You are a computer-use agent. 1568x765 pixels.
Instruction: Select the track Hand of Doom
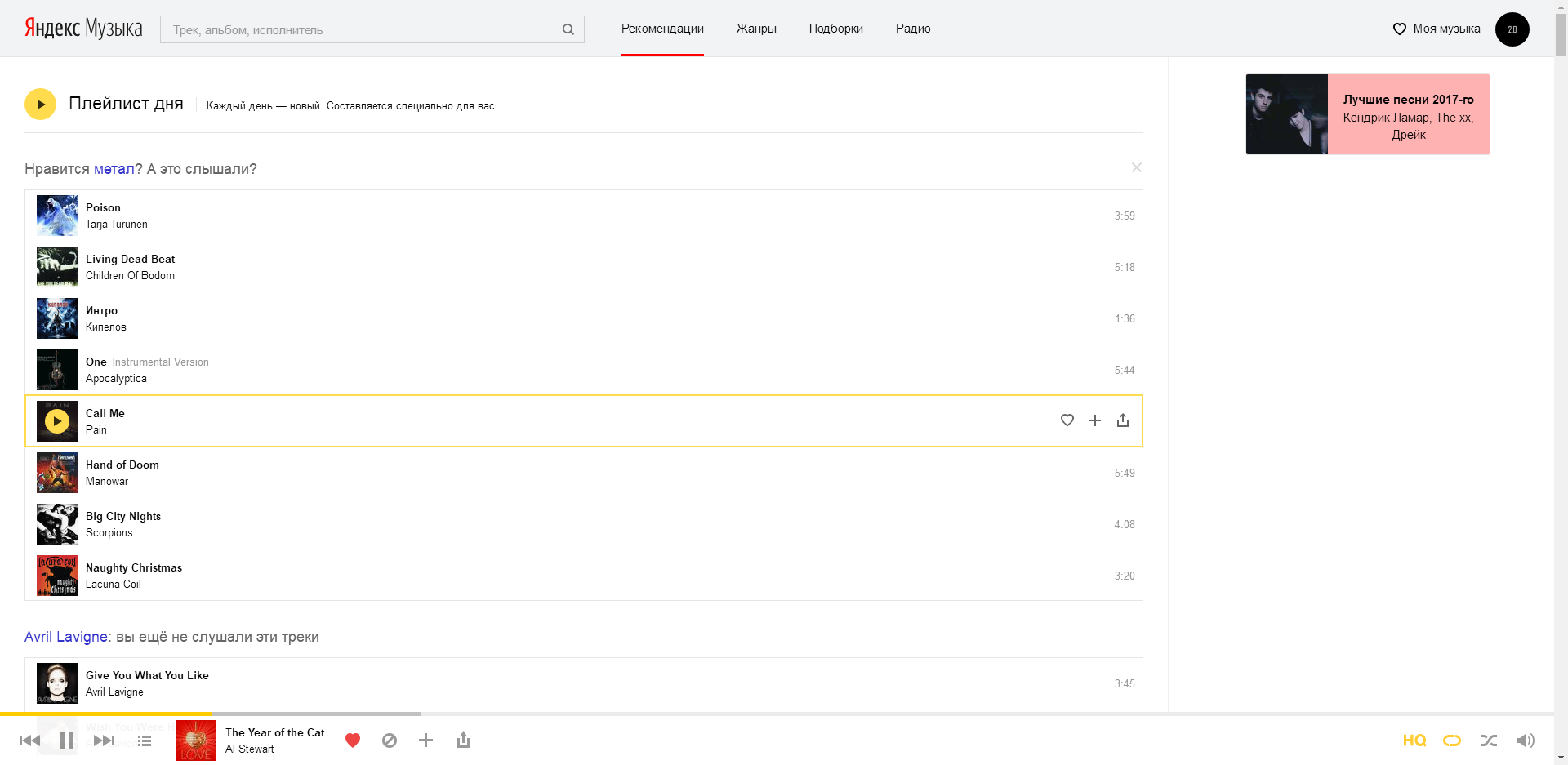[x=122, y=465]
